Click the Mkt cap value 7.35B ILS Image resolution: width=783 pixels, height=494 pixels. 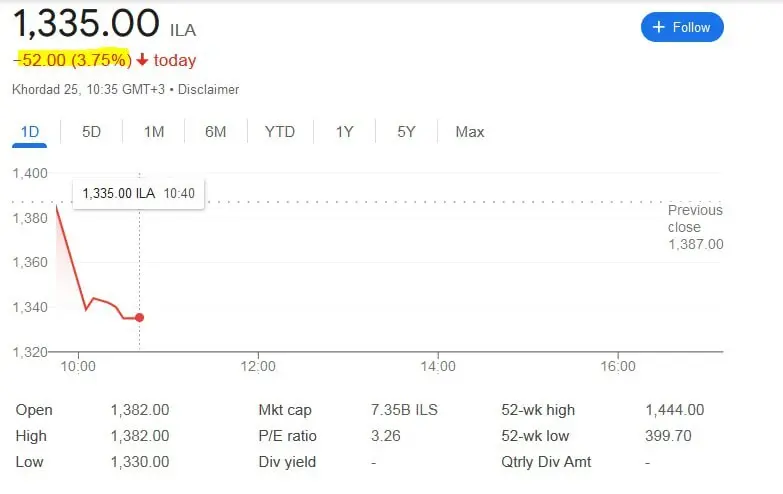point(404,410)
